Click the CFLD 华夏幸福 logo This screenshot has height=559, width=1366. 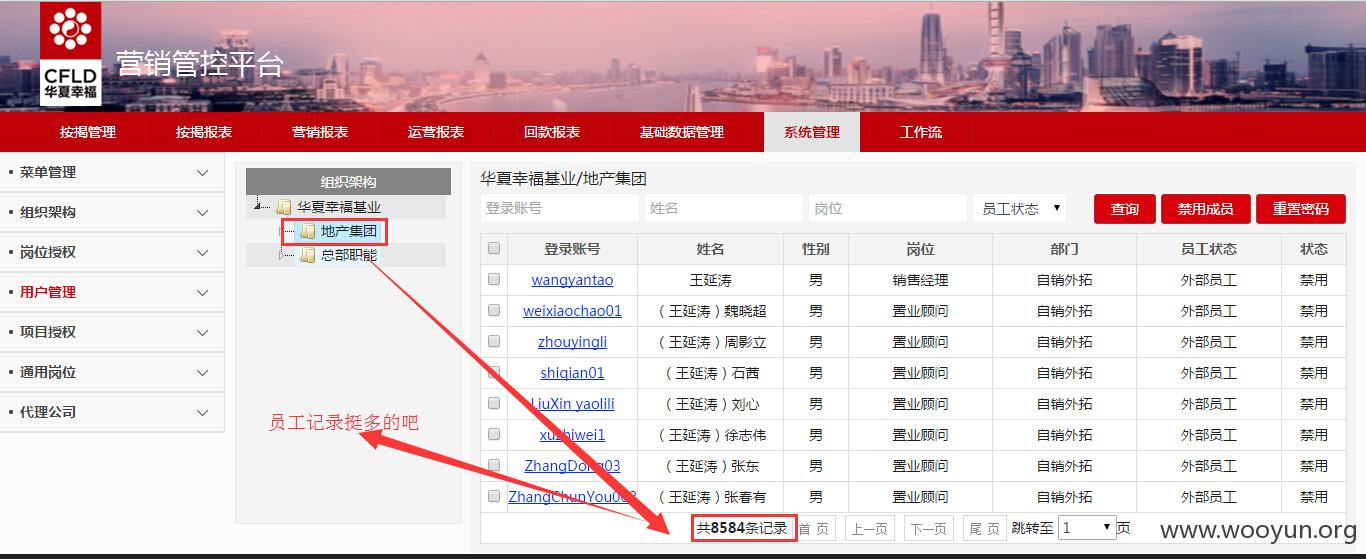(x=71, y=54)
